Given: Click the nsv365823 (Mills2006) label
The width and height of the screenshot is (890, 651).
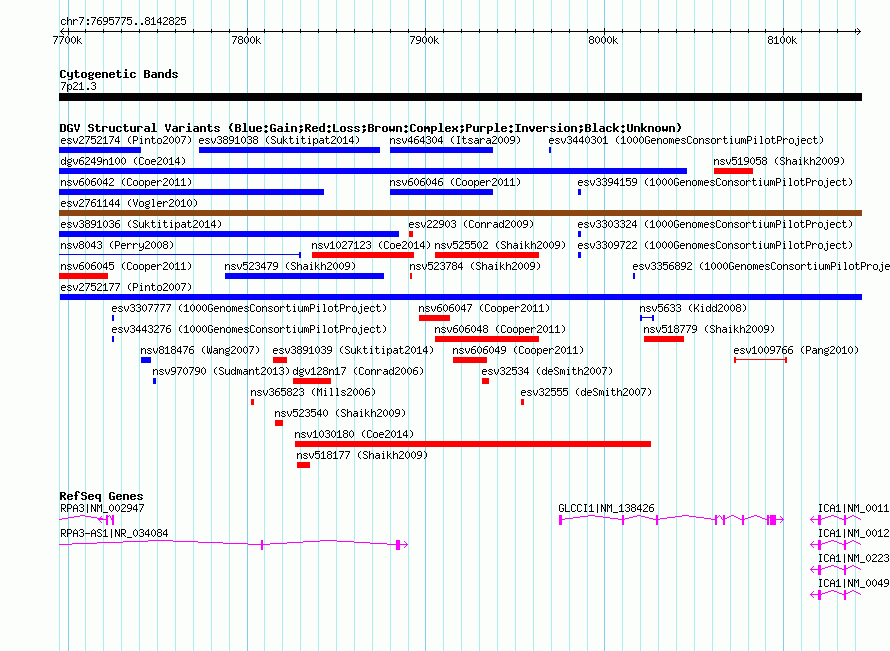Looking at the screenshot, I should pyautogui.click(x=313, y=392).
